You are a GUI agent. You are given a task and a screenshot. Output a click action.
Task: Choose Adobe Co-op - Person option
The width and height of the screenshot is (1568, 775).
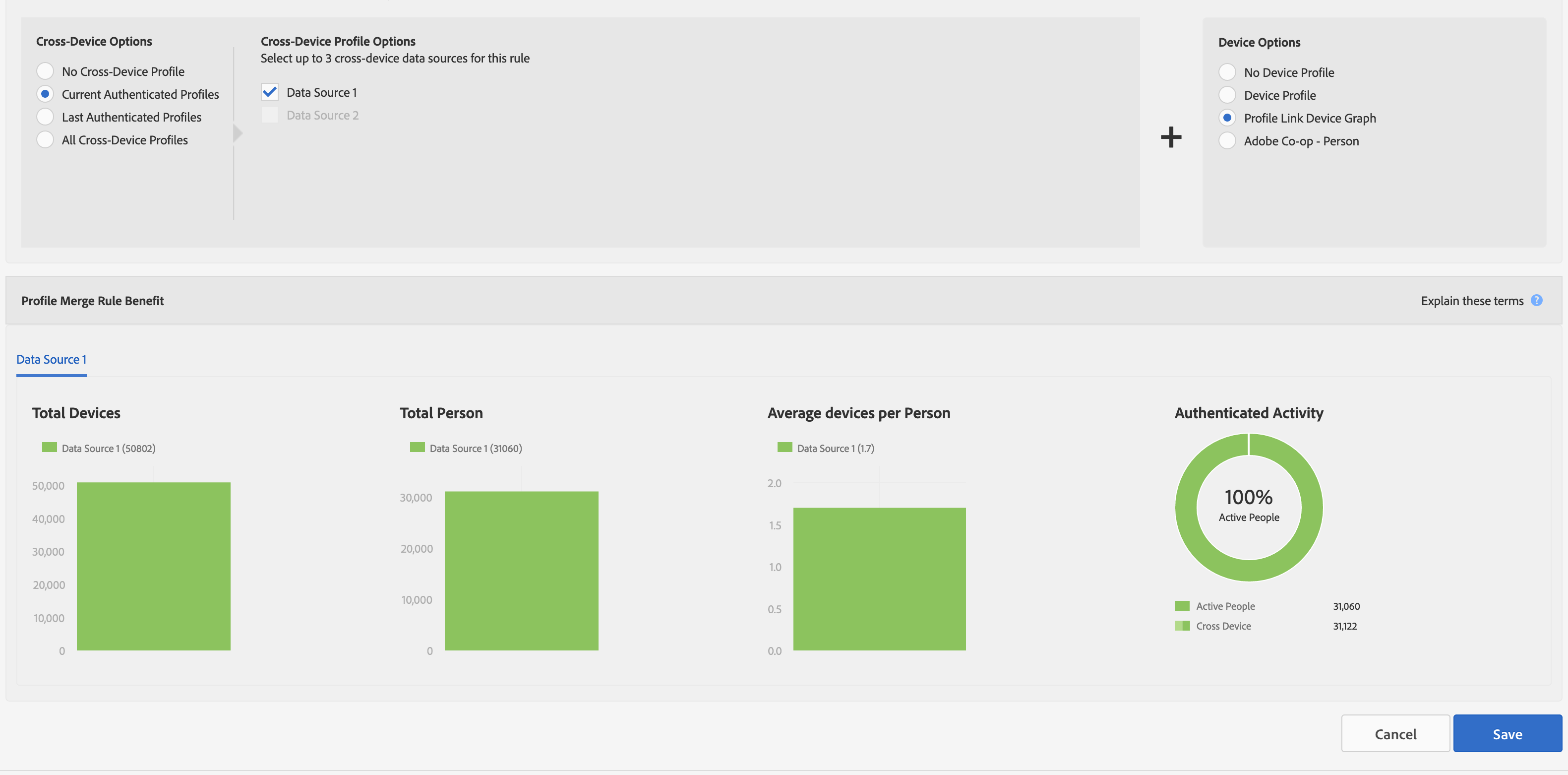coord(1227,140)
